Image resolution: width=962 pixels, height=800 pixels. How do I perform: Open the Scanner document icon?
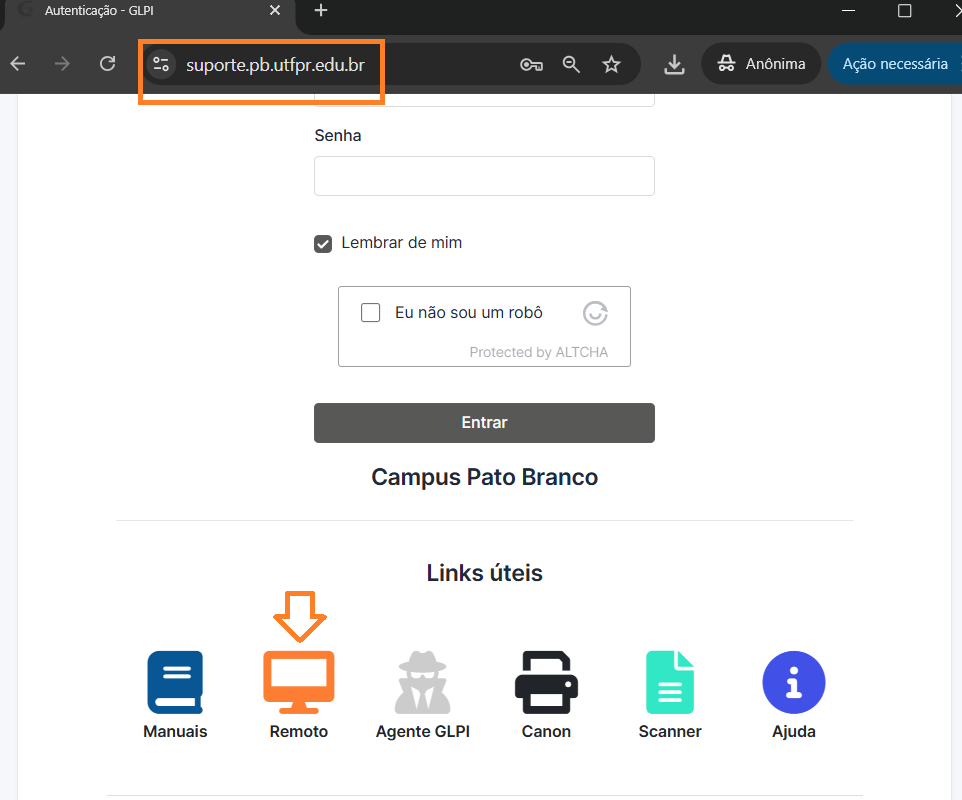point(670,682)
